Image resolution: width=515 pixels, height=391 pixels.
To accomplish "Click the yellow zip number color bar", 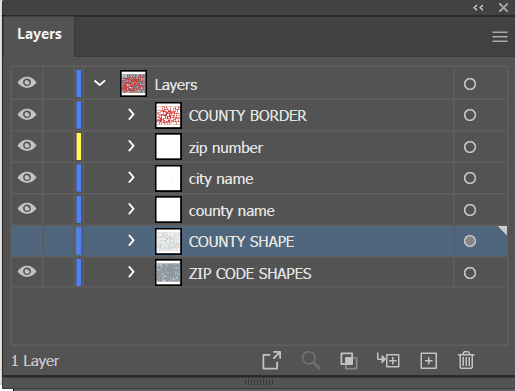I will pos(79,146).
